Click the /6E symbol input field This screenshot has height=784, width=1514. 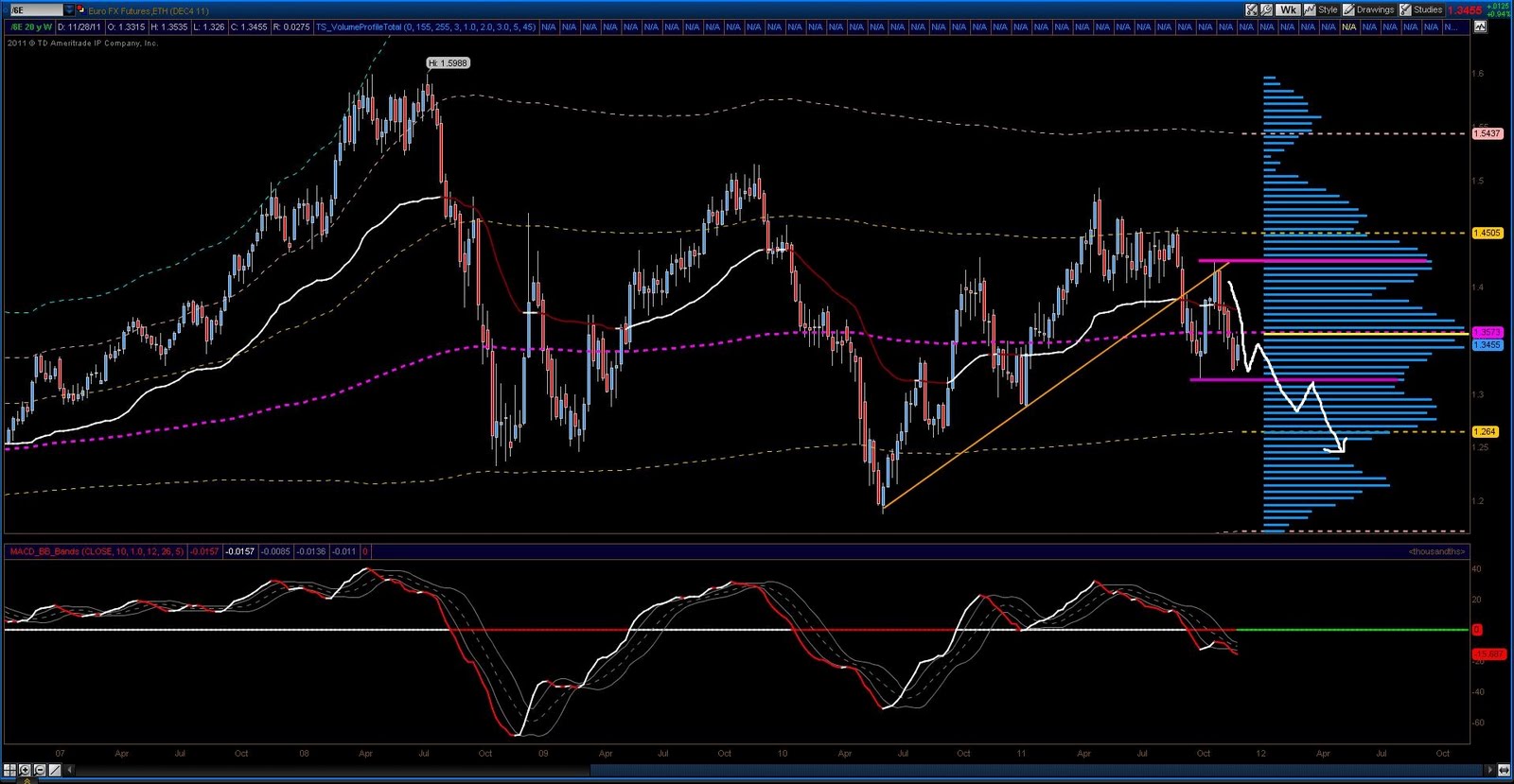tap(35, 9)
